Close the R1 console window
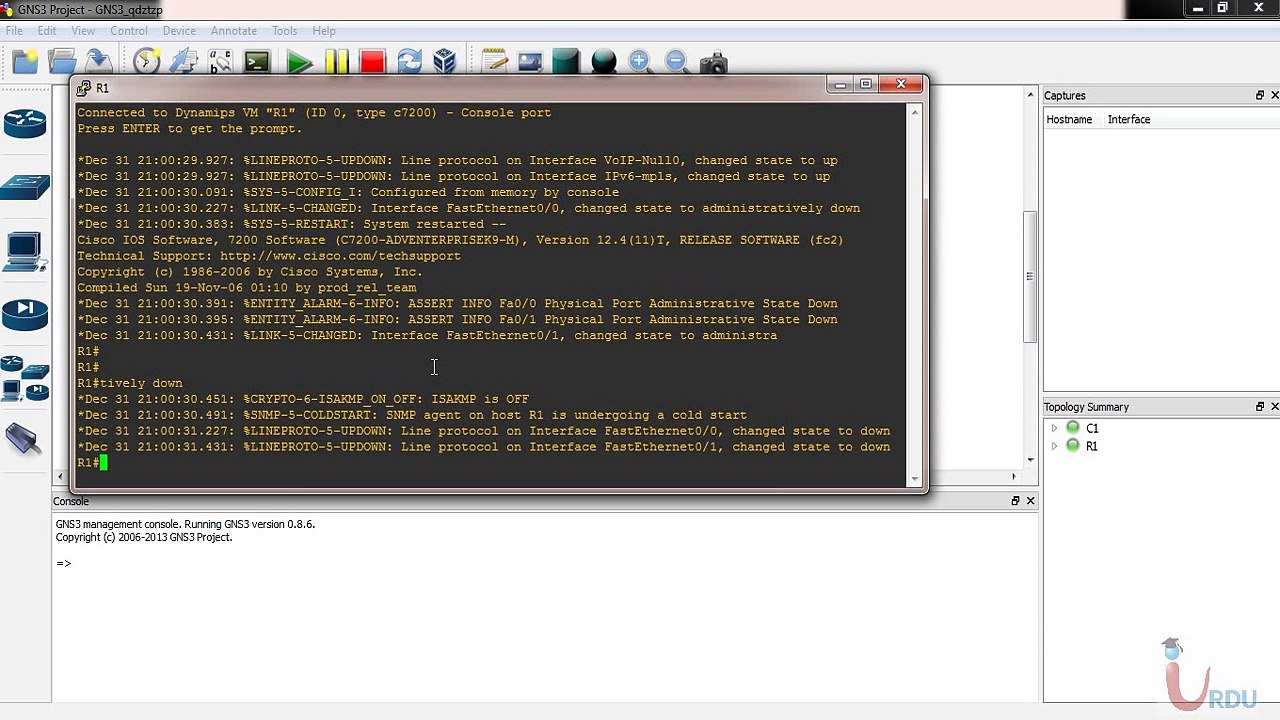This screenshot has width=1280, height=720. point(901,86)
